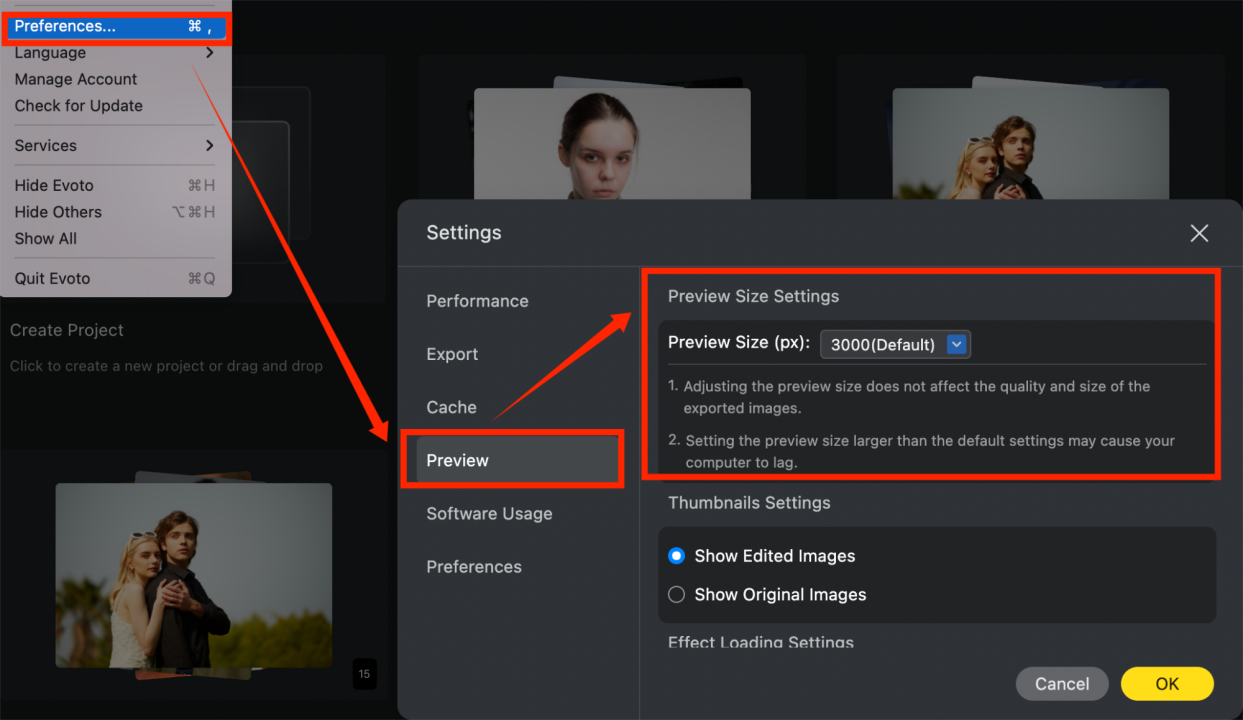Choose Quit Evoto from menu
This screenshot has height=720, width=1243.
pos(52,279)
